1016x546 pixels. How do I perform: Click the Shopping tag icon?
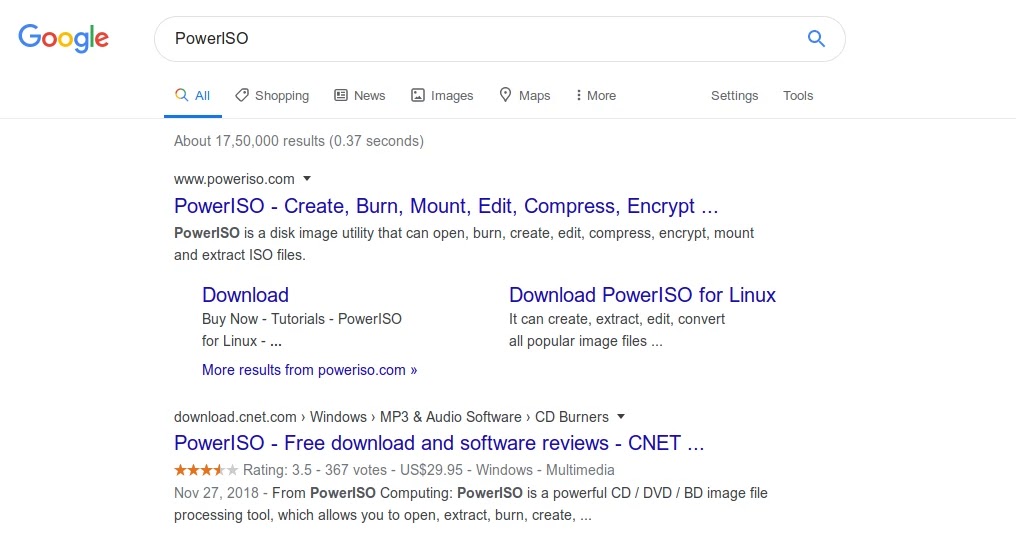(x=242, y=95)
